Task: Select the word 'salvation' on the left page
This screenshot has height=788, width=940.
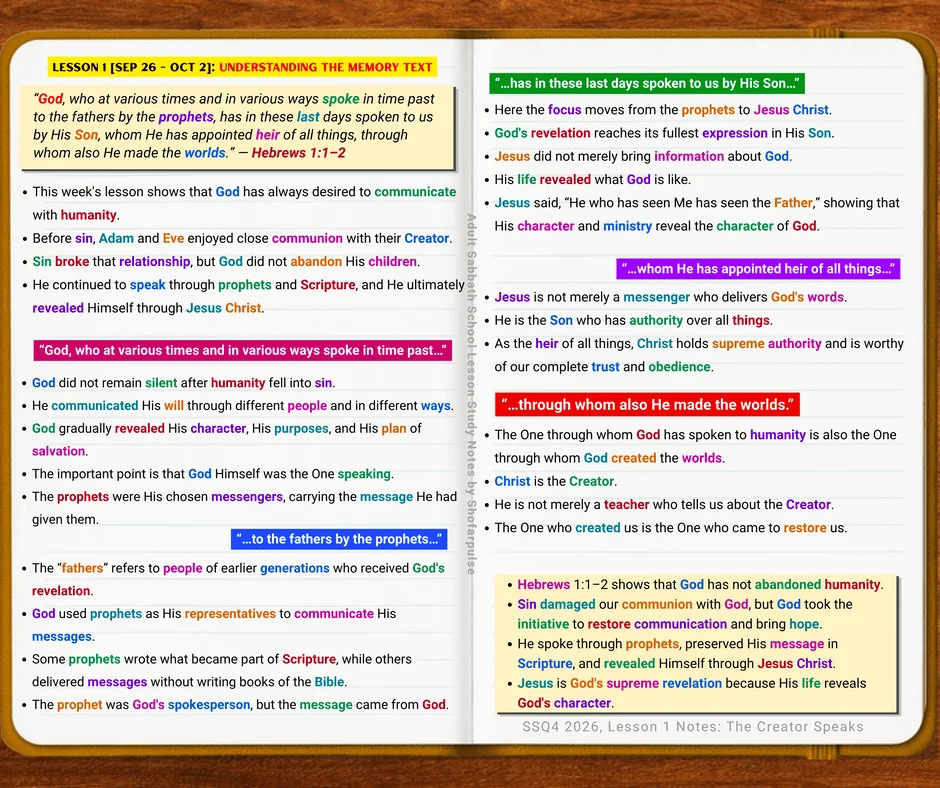Action: (x=59, y=451)
